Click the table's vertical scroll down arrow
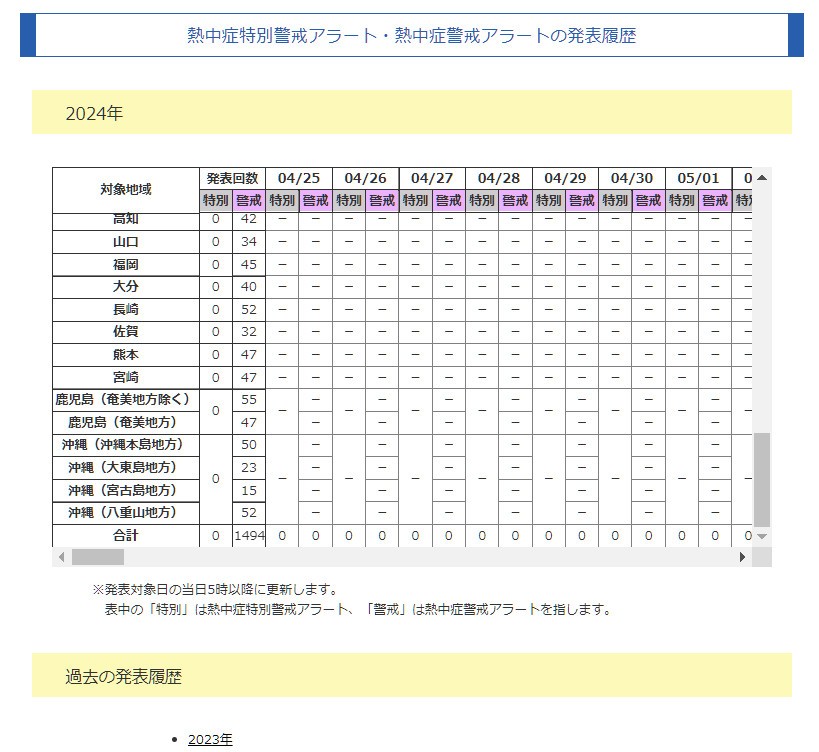 coord(762,536)
